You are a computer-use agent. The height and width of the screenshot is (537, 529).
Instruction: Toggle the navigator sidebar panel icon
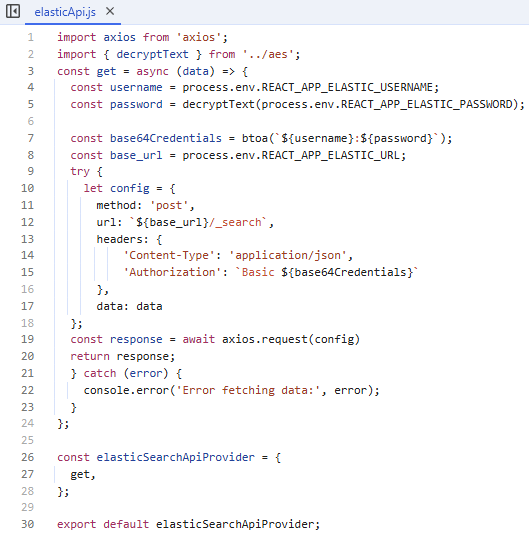tap(13, 11)
